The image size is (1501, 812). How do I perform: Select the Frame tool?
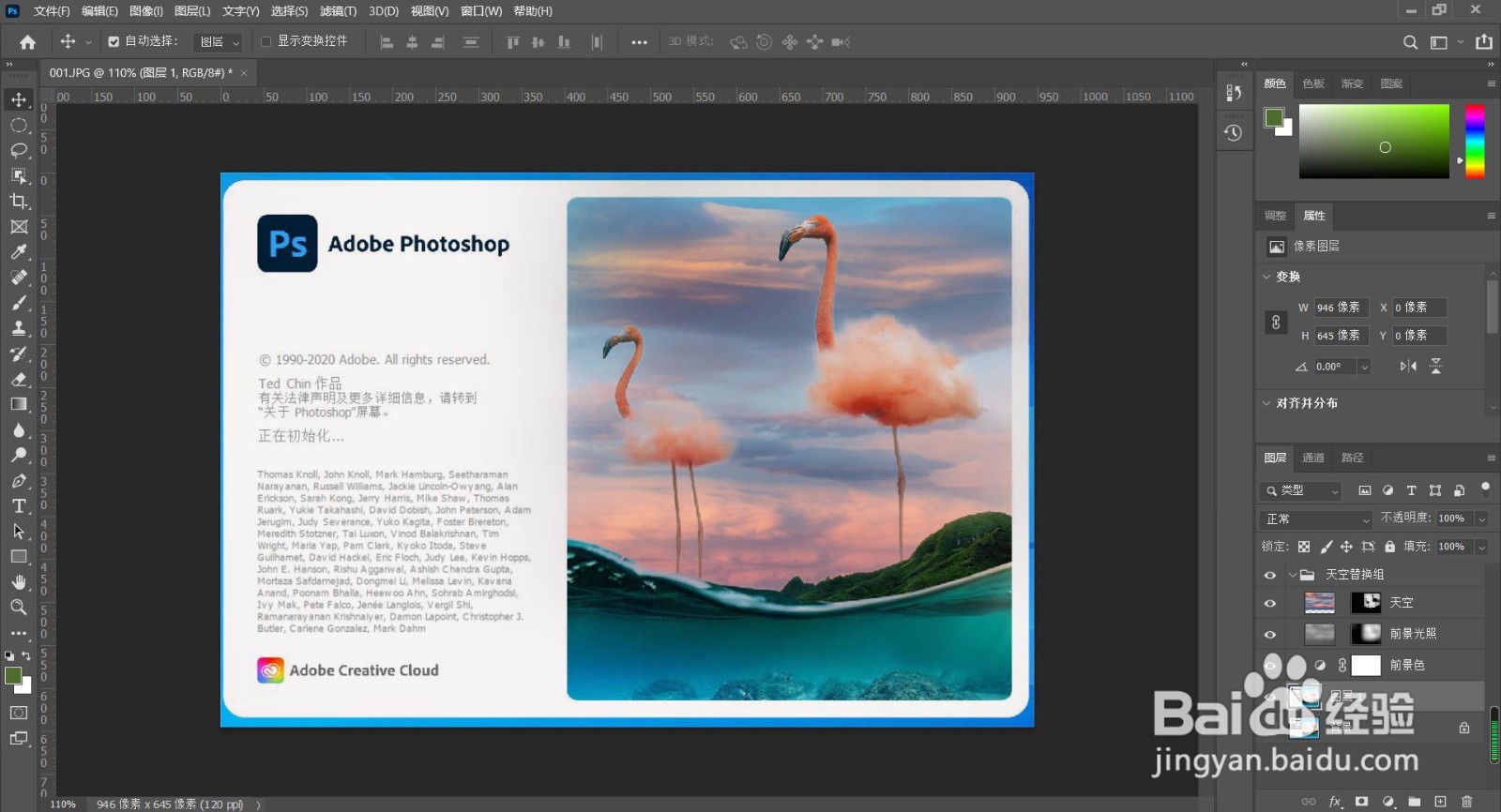coord(19,226)
